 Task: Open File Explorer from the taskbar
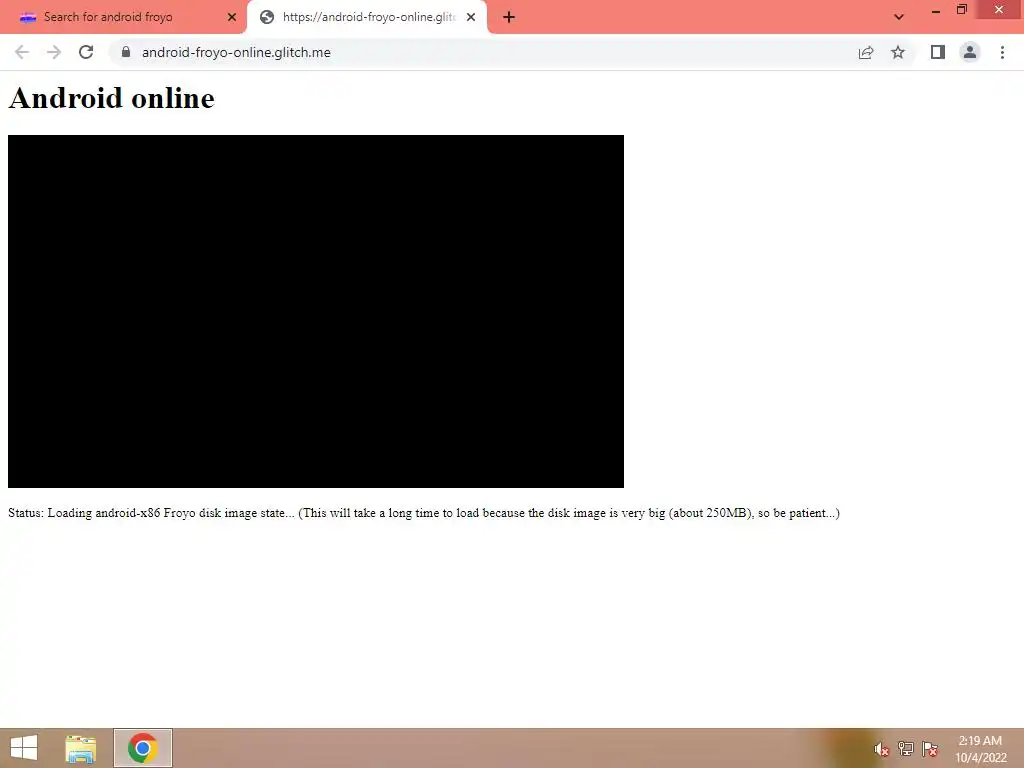click(x=81, y=748)
